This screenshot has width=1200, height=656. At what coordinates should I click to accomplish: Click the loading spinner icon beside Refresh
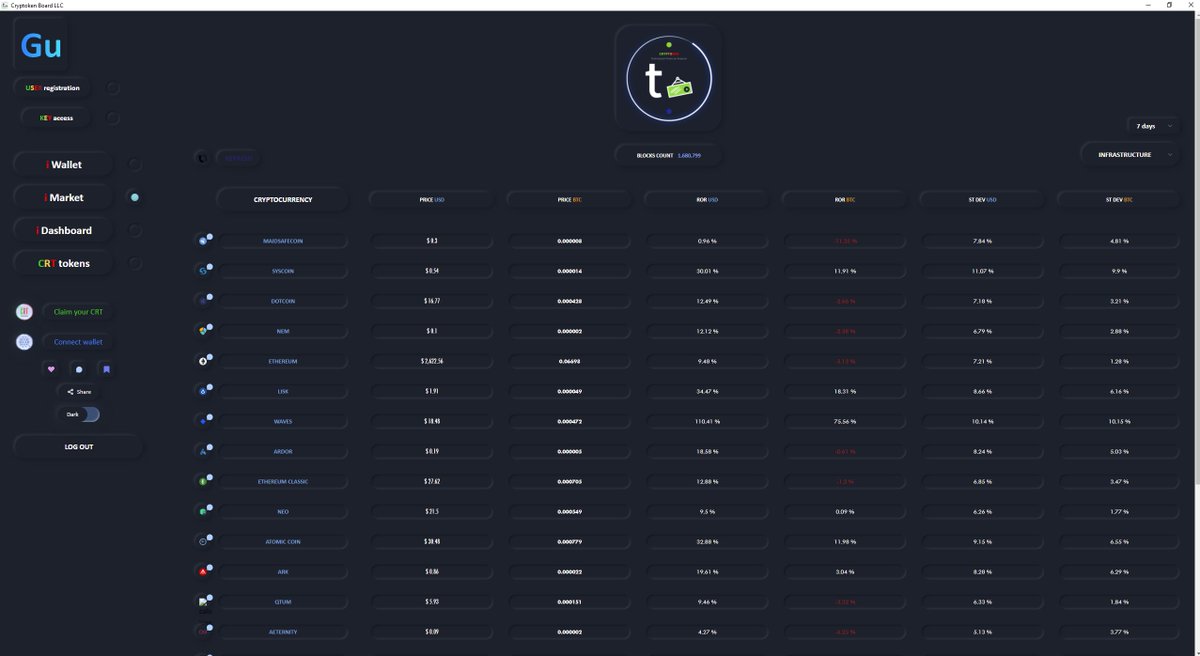tap(202, 158)
